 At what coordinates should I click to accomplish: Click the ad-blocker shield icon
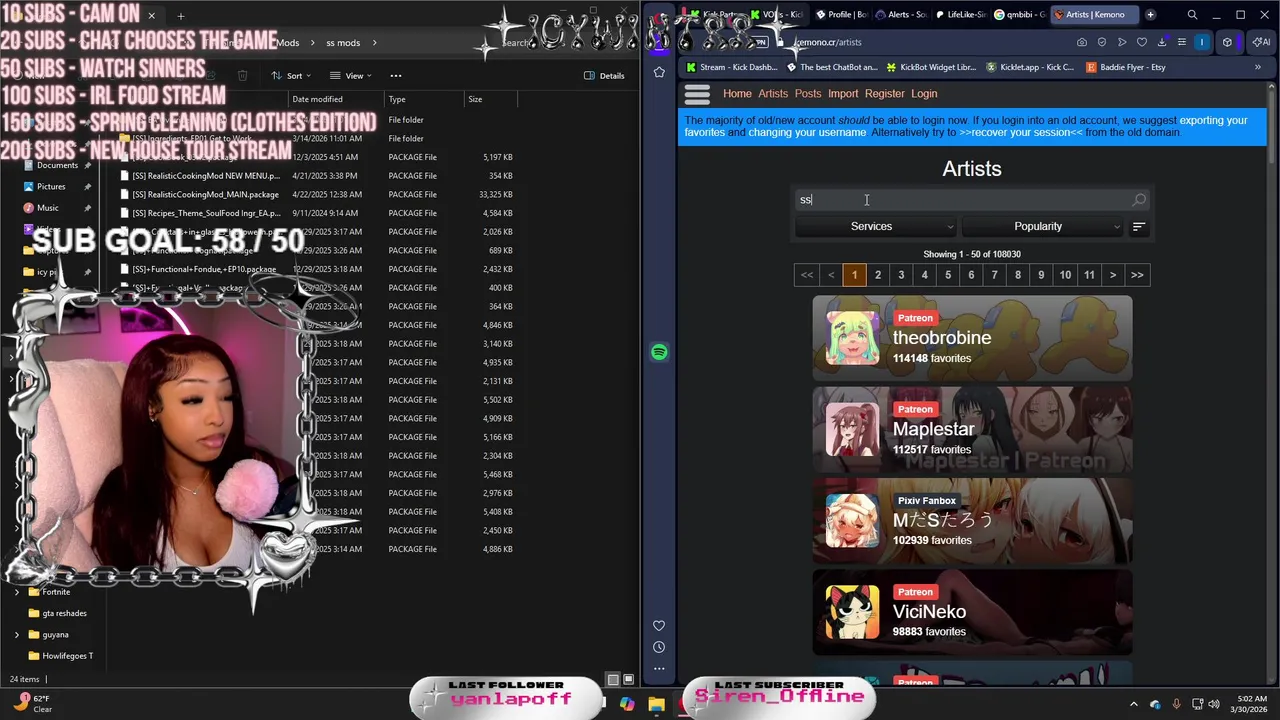[x=1102, y=42]
